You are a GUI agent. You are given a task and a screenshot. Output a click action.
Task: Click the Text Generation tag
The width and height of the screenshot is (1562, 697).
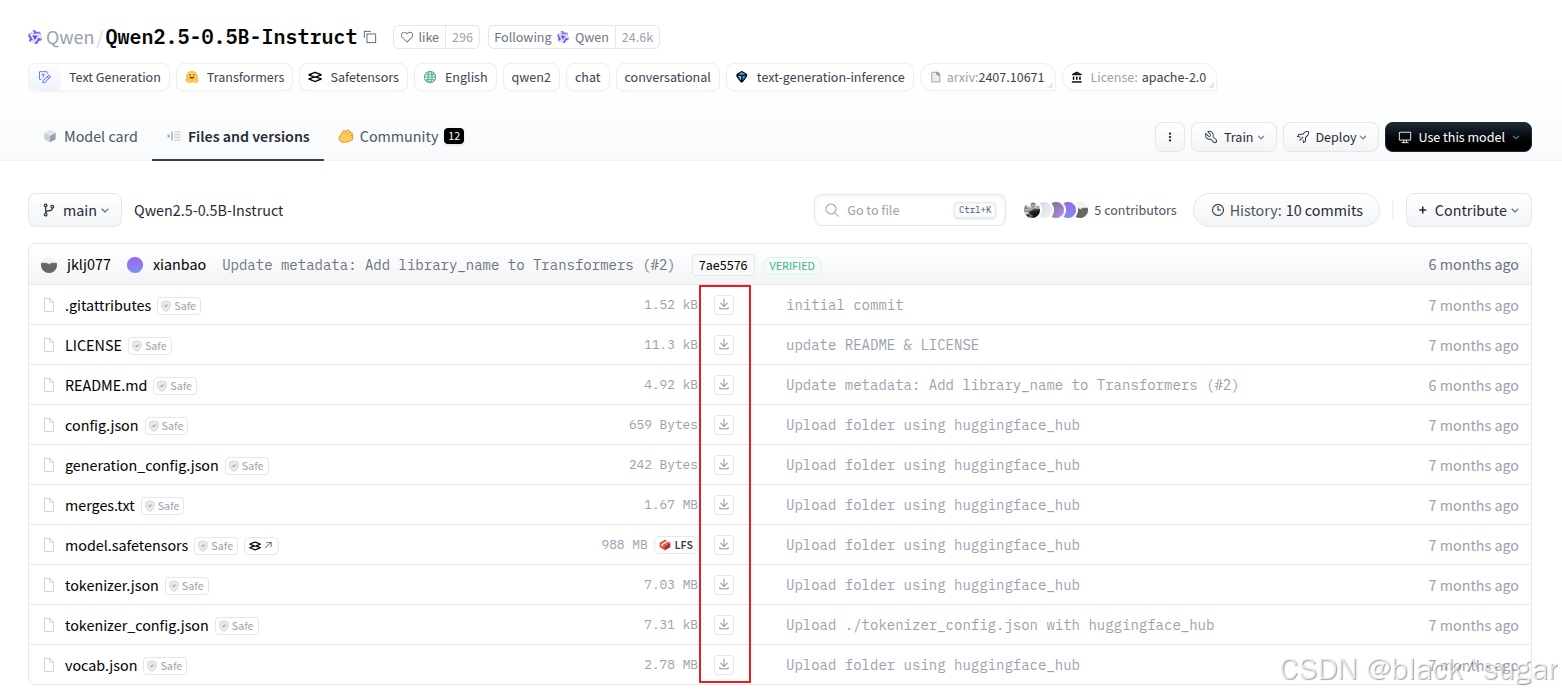pyautogui.click(x=99, y=77)
